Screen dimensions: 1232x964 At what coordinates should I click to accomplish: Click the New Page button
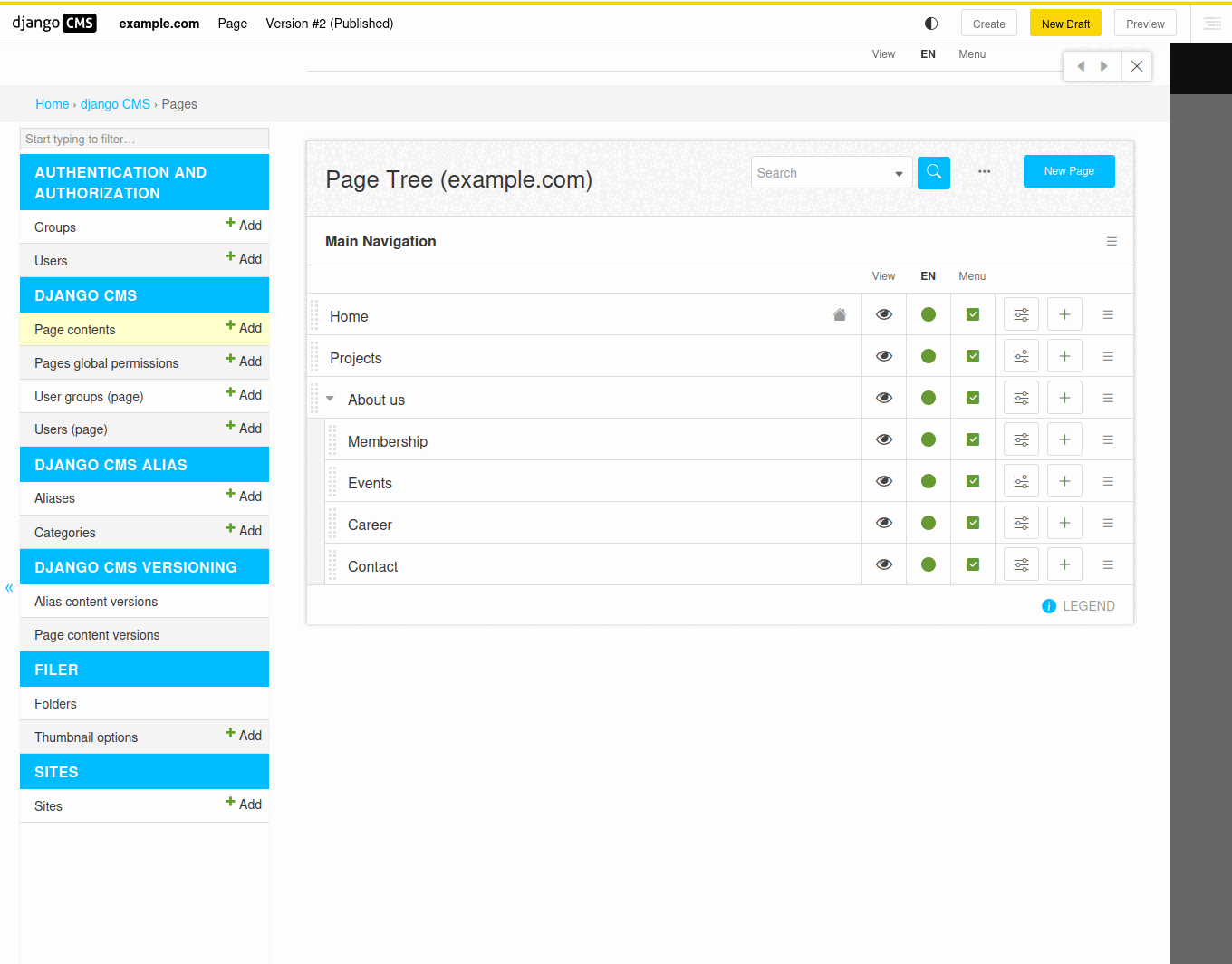pos(1069,171)
